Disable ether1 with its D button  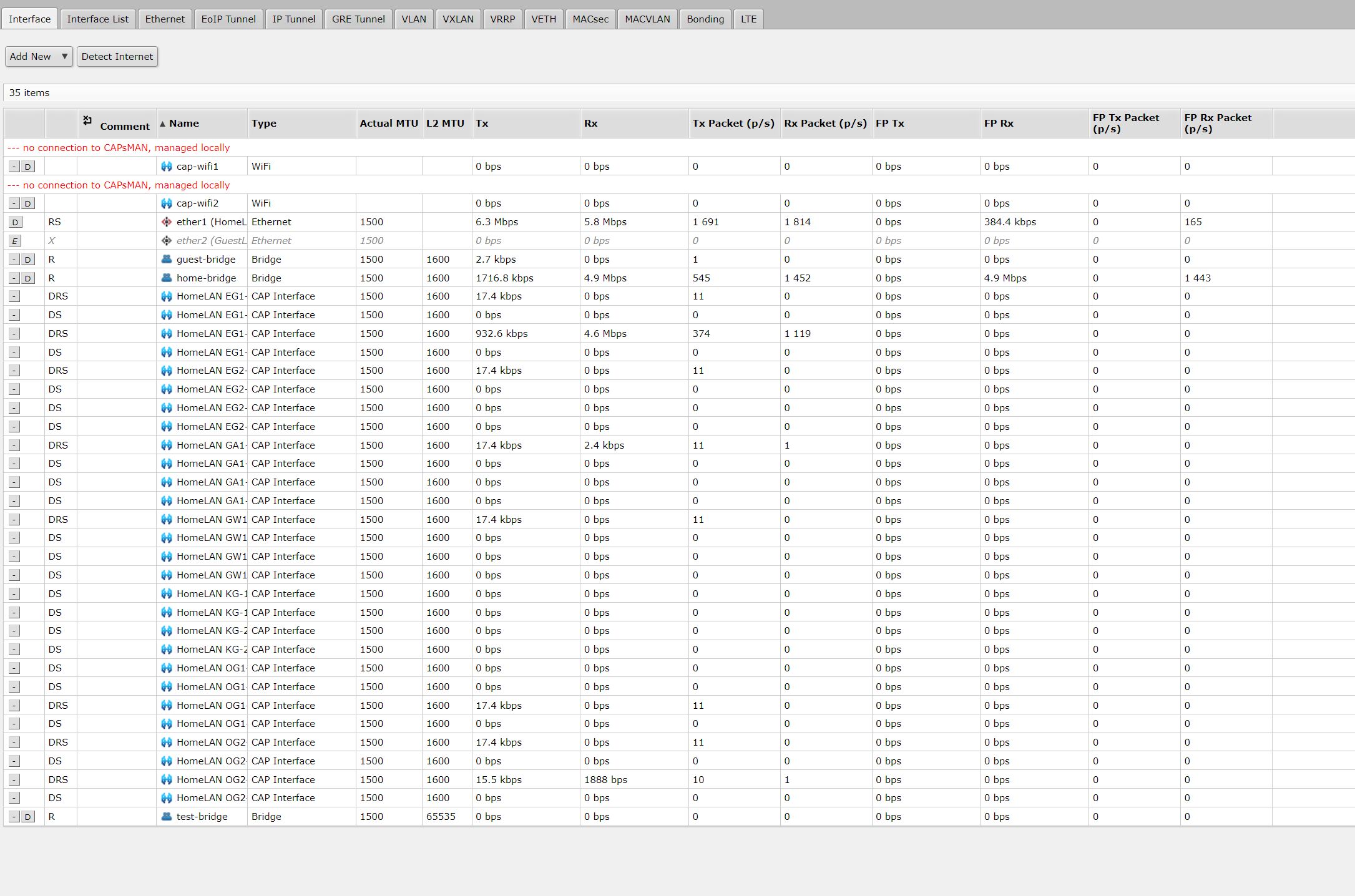point(15,222)
